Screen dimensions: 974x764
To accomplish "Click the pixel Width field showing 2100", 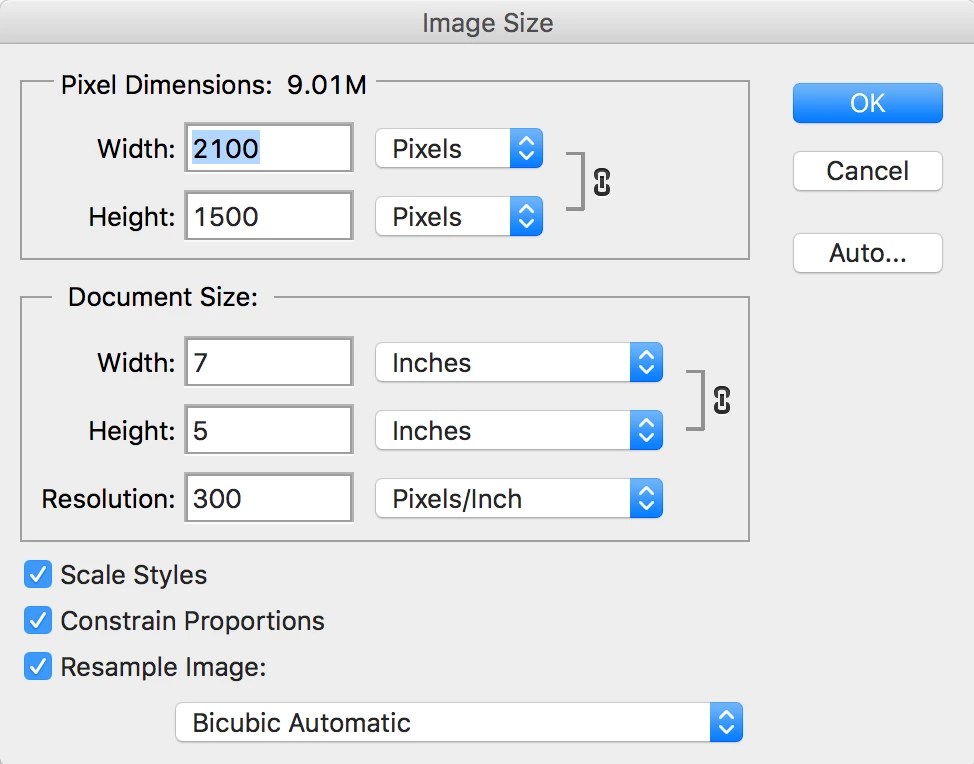I will tap(269, 149).
